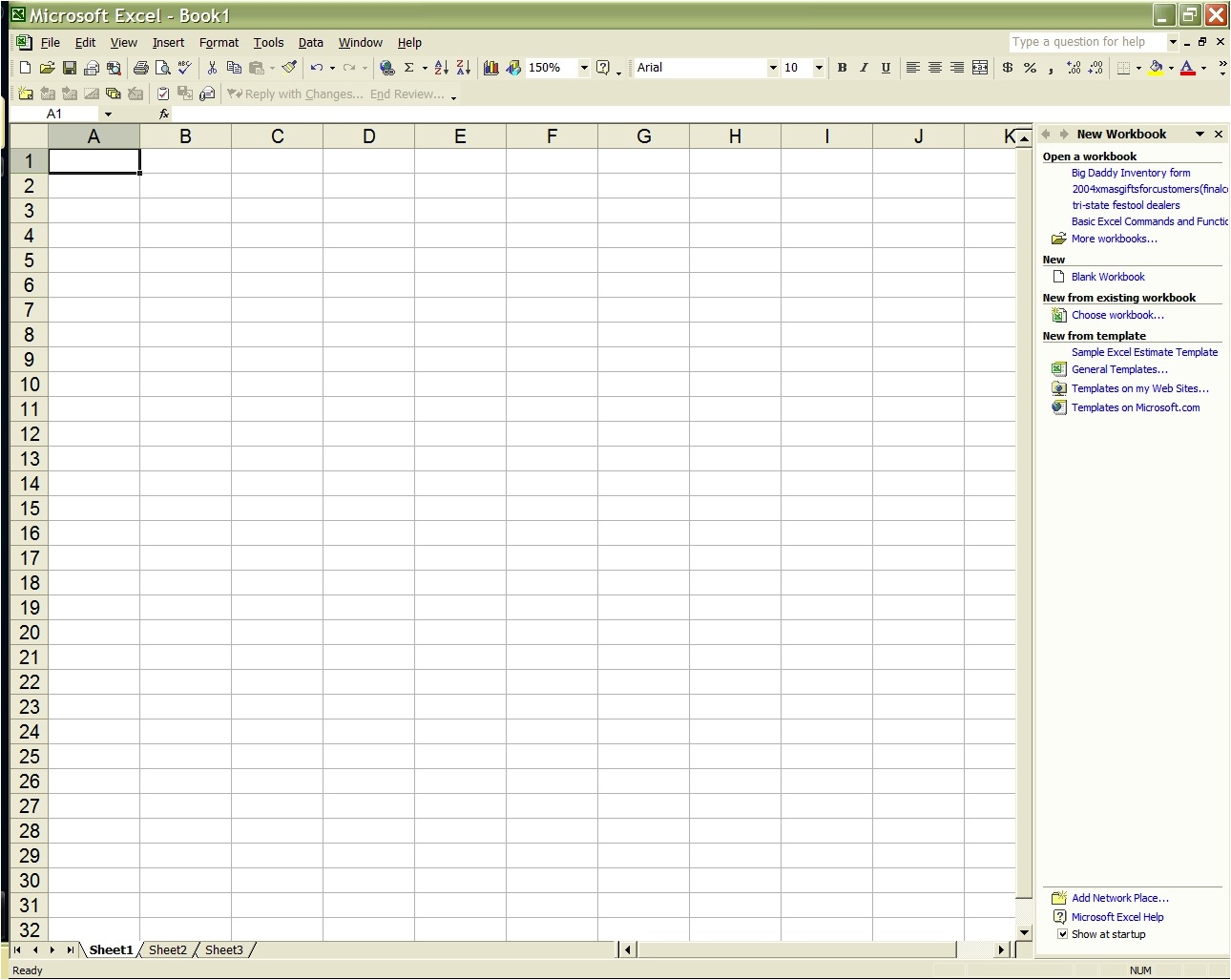Screen dimensions: 1231x980
Task: Click the Undo arrow icon
Action: click(317, 68)
